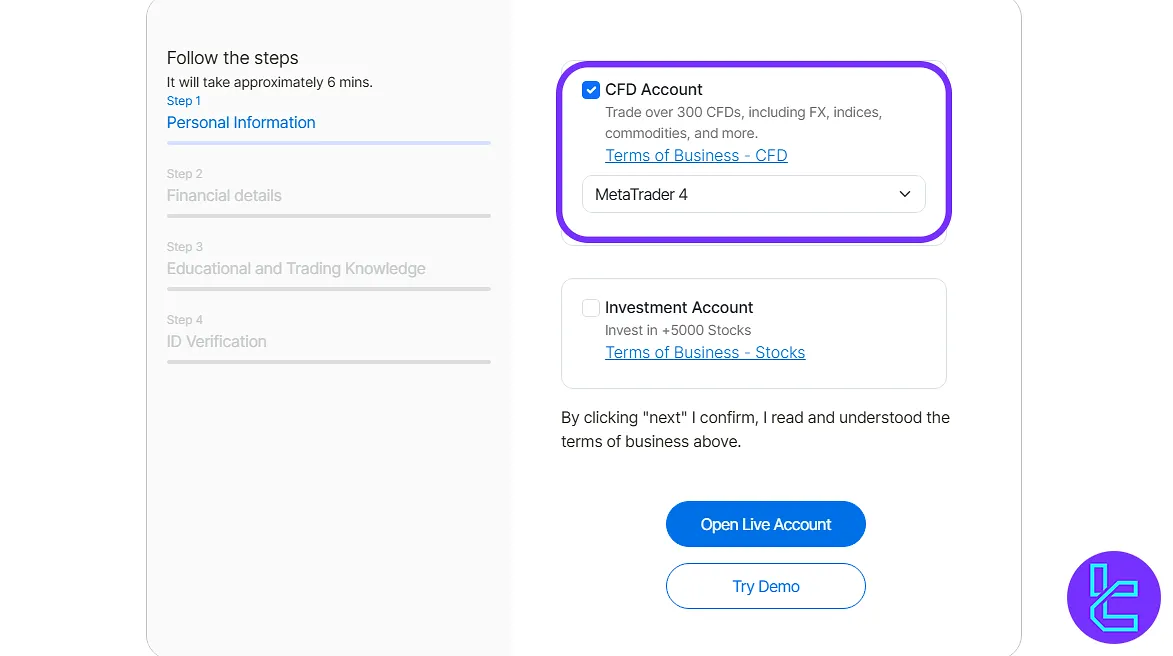Click the Try Demo button
This screenshot has height=656, width=1173.
[765, 587]
